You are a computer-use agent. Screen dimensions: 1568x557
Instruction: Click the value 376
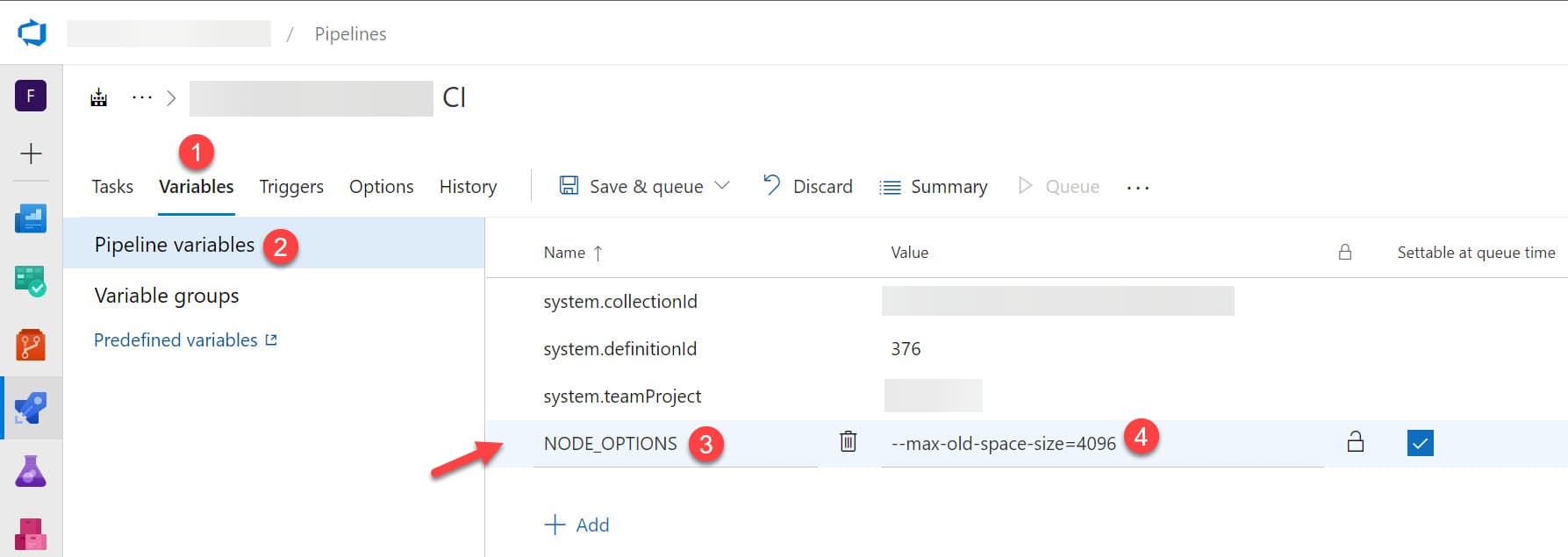pyautogui.click(x=906, y=349)
